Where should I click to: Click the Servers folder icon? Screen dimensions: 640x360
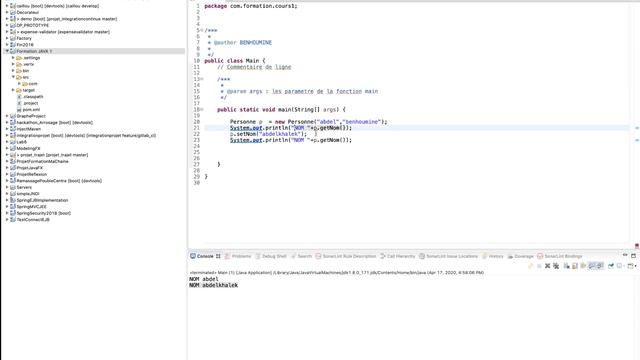pos(13,187)
